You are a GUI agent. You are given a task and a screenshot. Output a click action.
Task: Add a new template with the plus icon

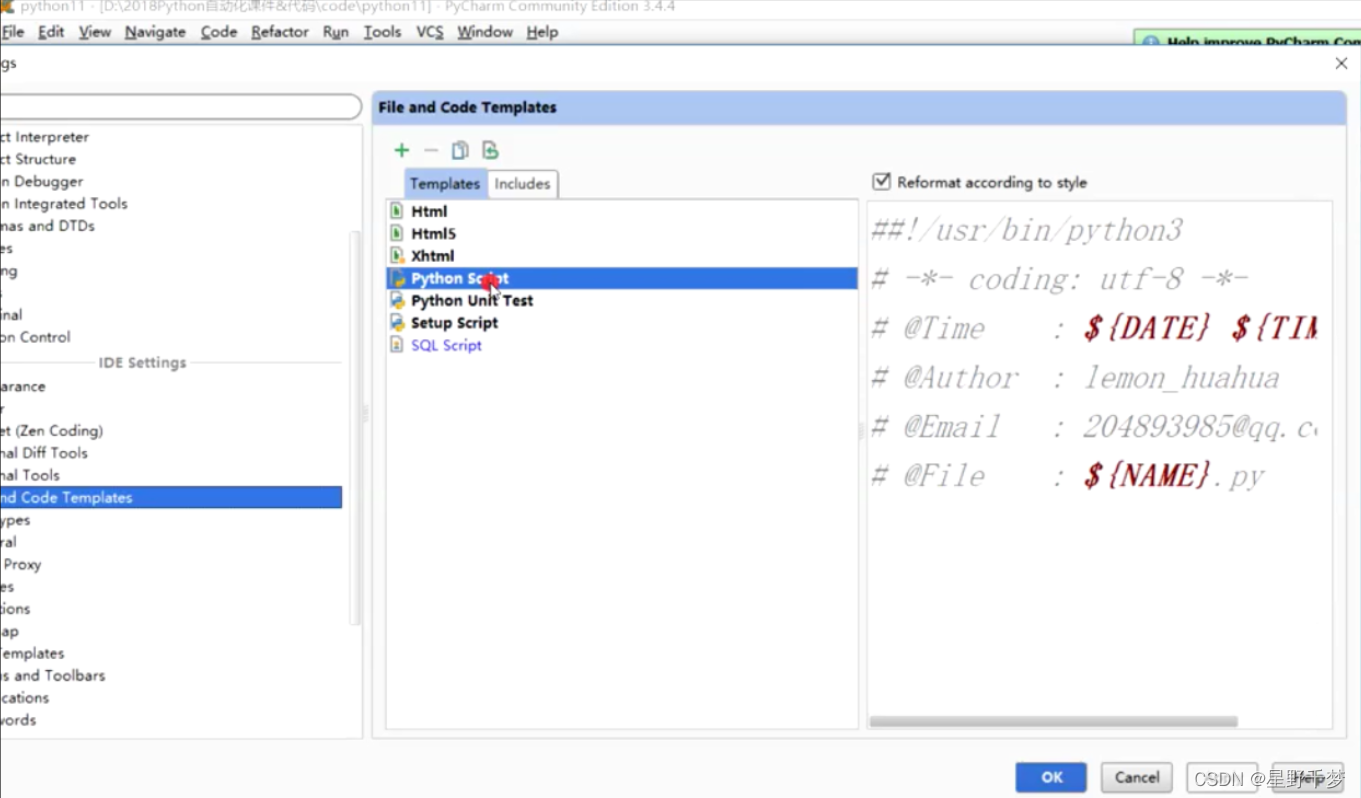(x=402, y=150)
